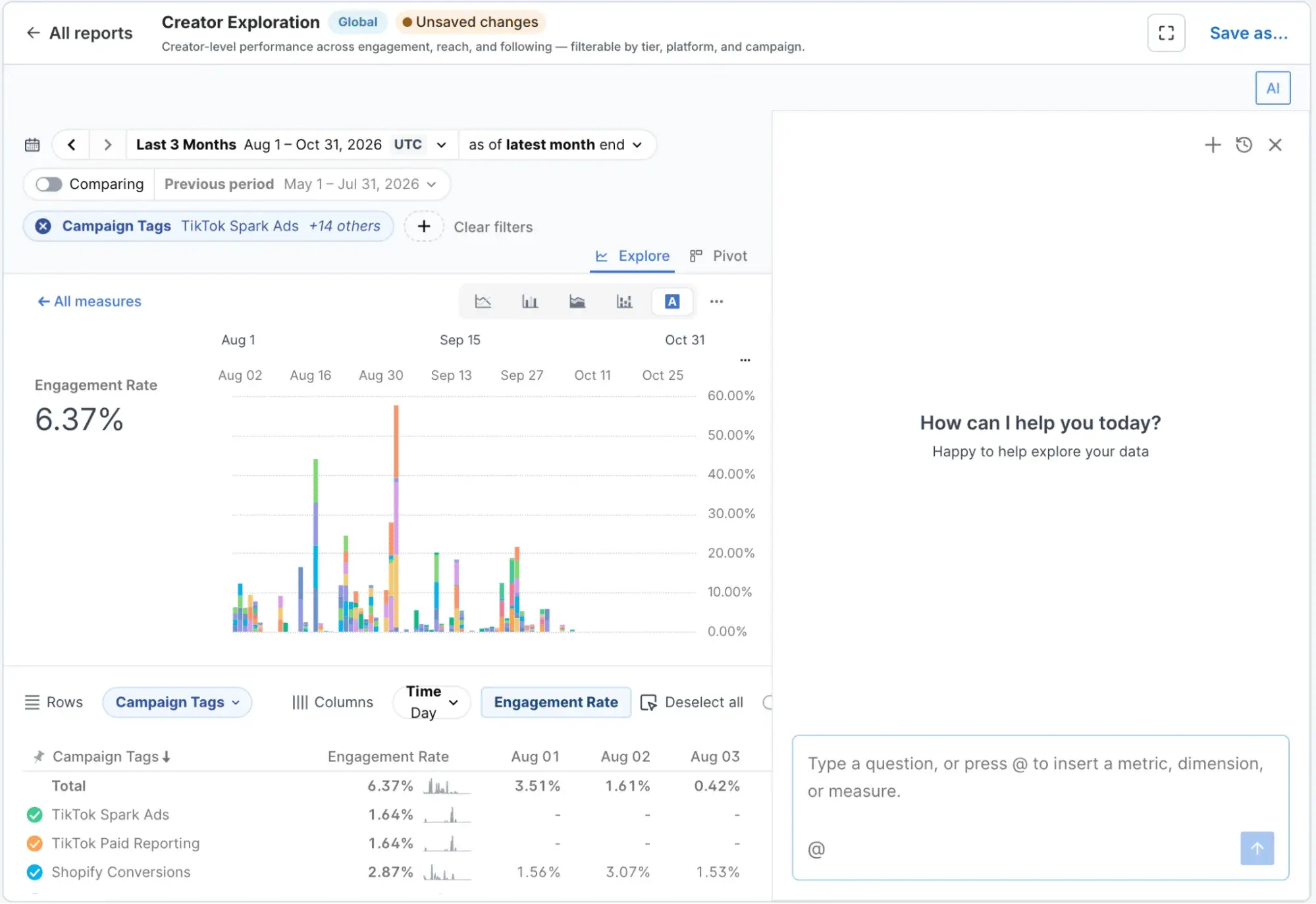This screenshot has width=1316, height=904.
Task: Add a new filter with plus button
Action: point(423,226)
